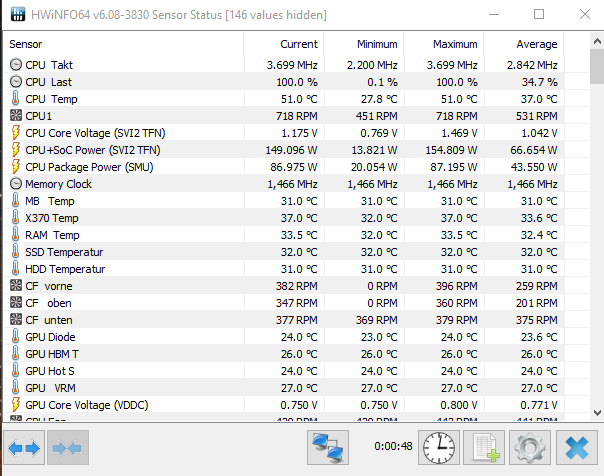The width and height of the screenshot is (604, 476).
Task: Click the logging start sheet icon
Action: click(x=484, y=448)
